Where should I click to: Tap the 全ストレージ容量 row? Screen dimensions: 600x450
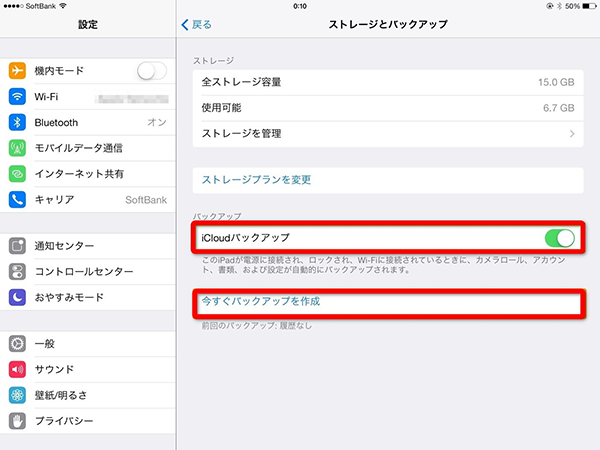(388, 82)
